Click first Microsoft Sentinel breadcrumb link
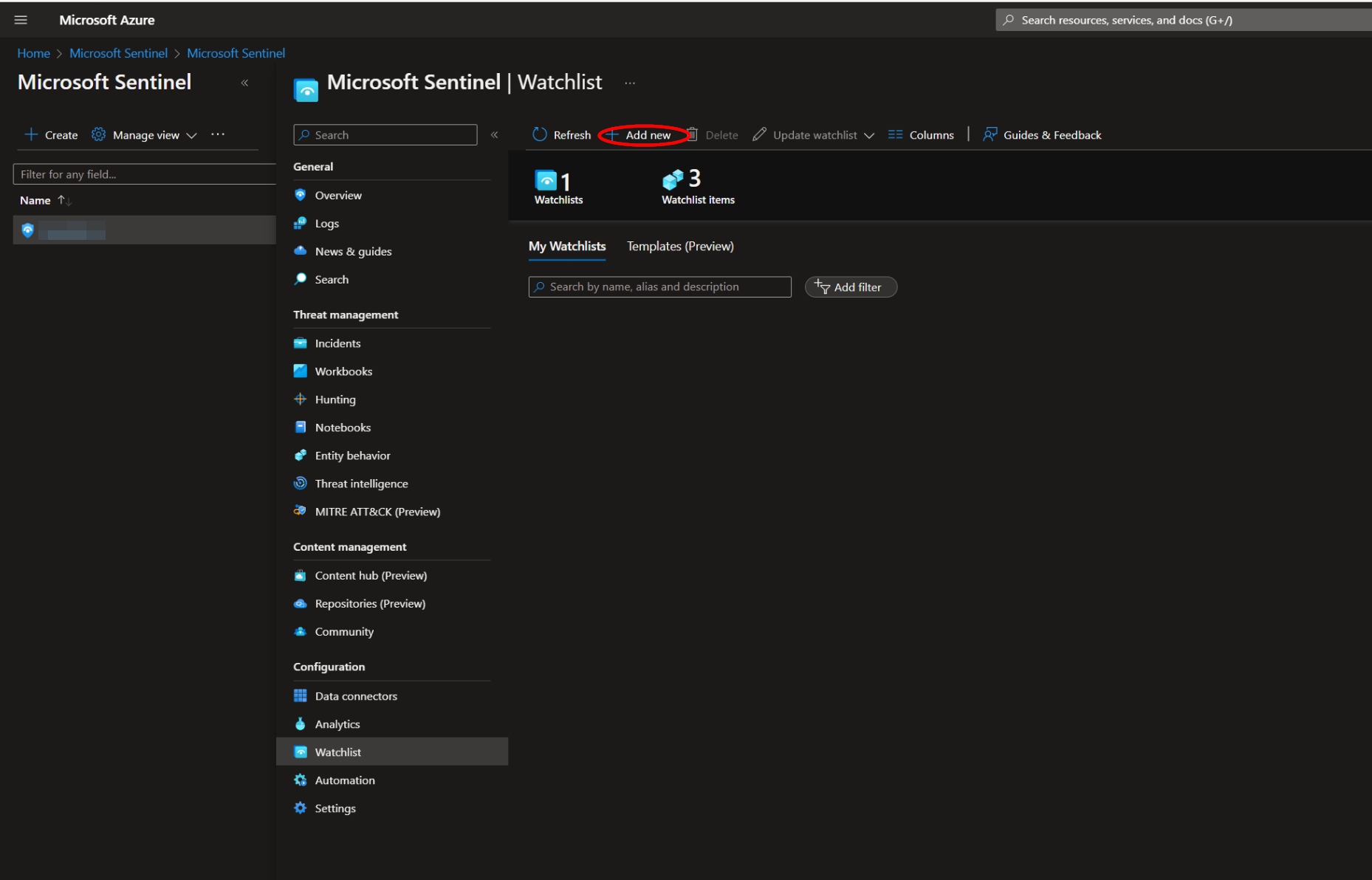The image size is (1372, 880). 118,53
